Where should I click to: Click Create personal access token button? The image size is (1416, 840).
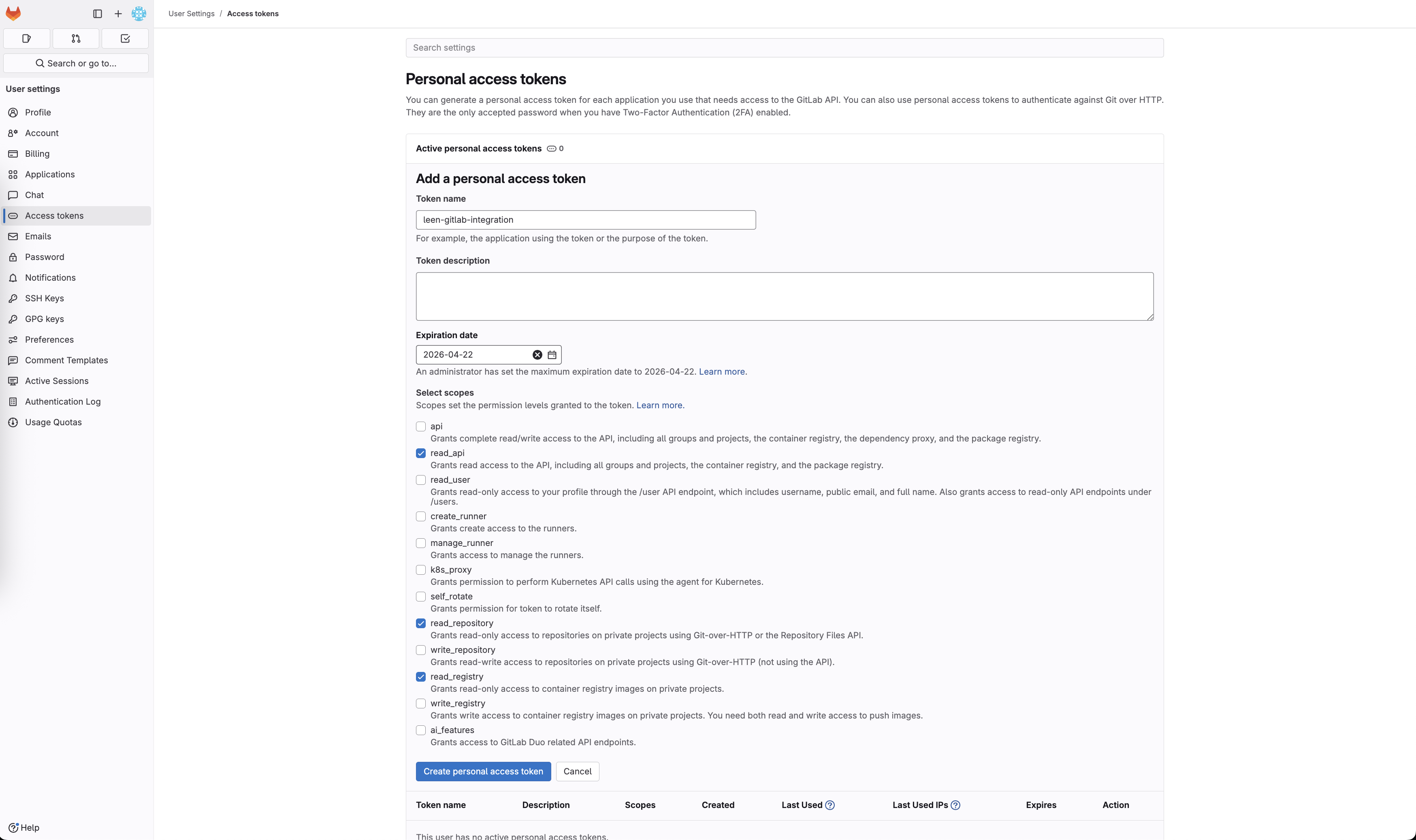pyautogui.click(x=483, y=772)
